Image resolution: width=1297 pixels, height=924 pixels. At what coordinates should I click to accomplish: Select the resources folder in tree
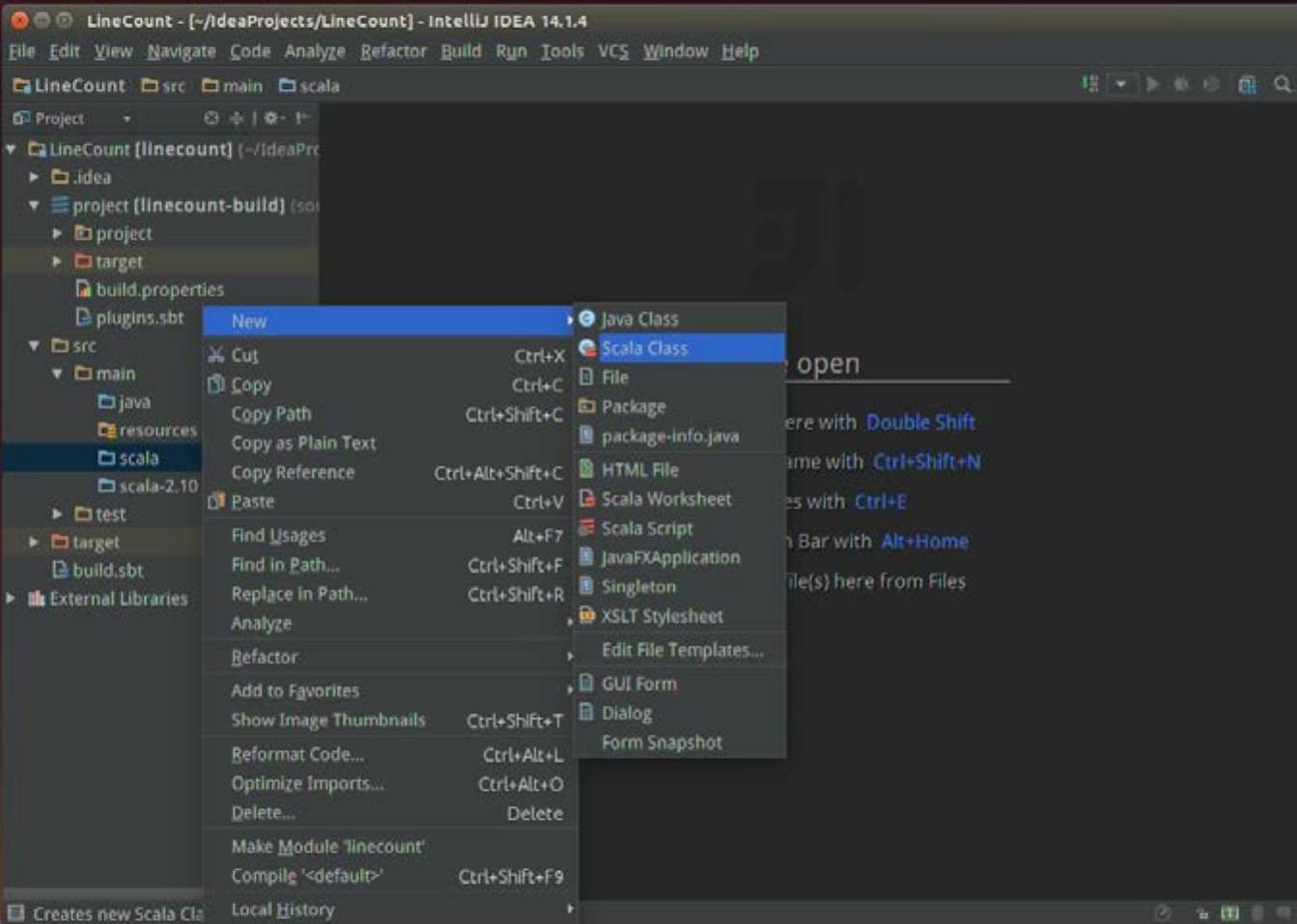147,430
